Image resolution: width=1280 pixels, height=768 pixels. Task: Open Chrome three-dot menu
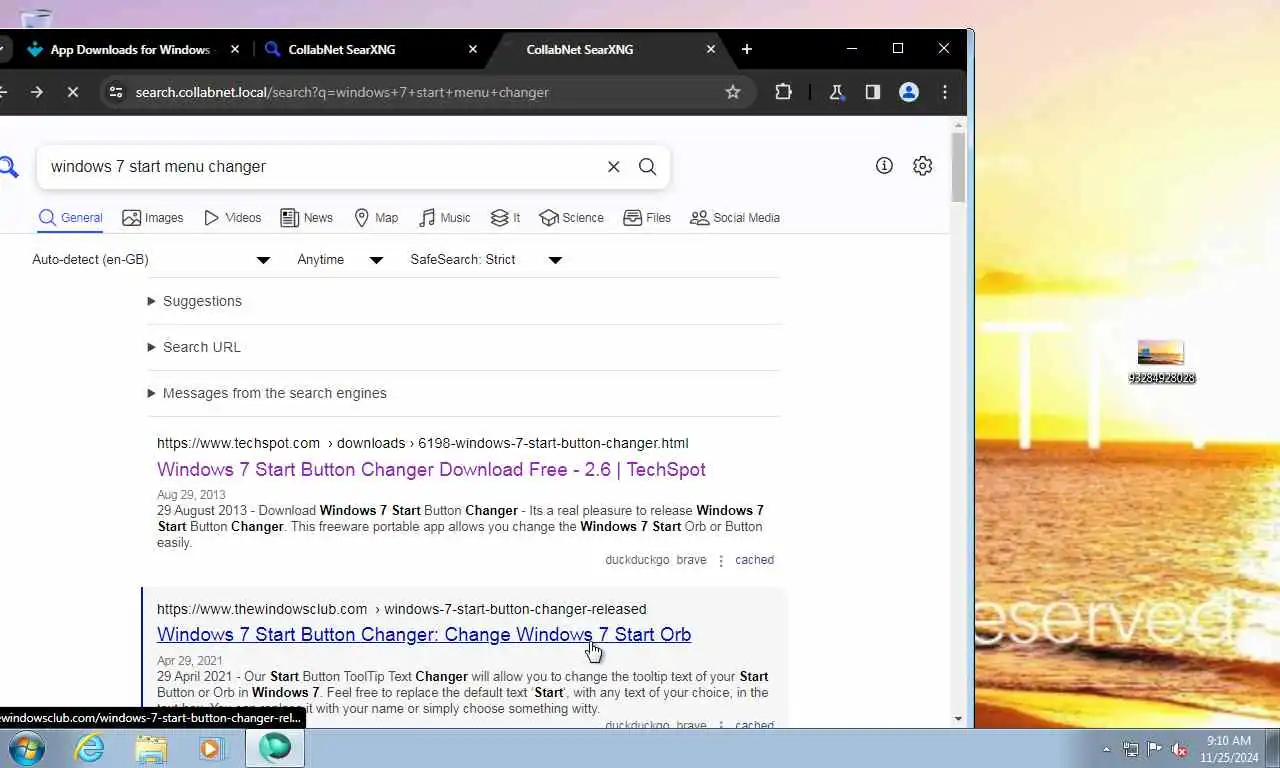point(945,92)
